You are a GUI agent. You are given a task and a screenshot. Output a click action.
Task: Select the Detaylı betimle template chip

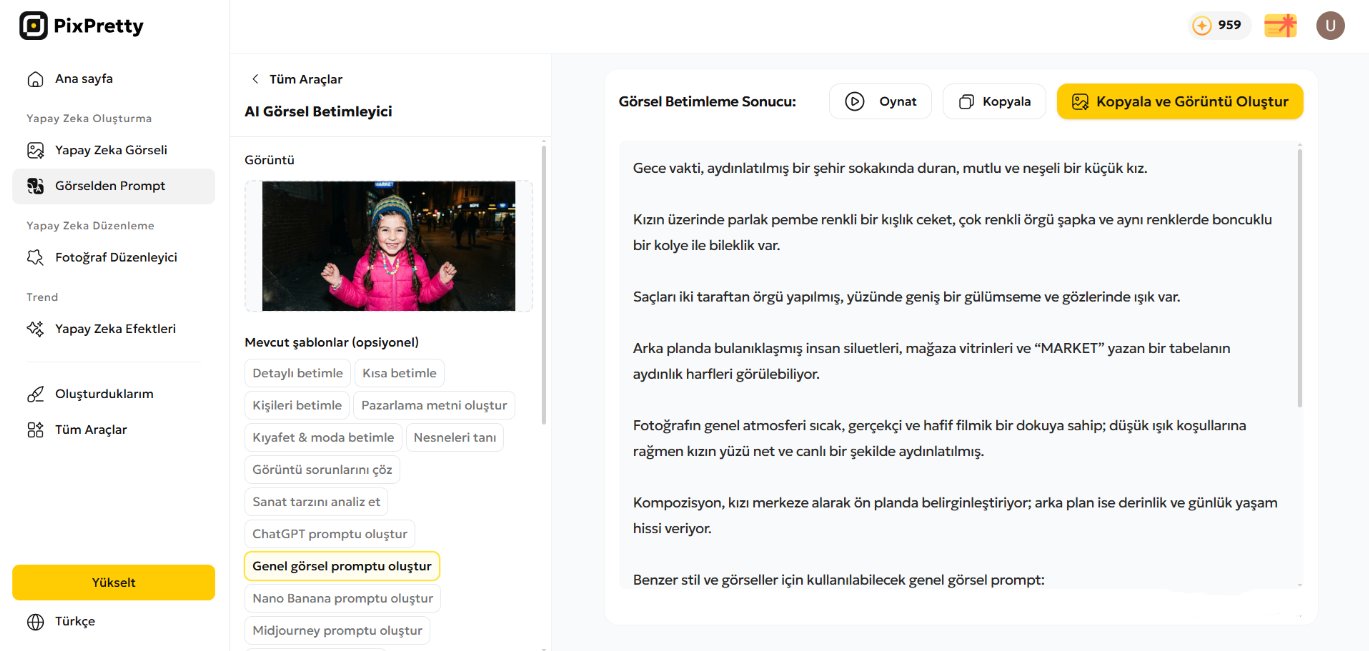click(x=297, y=372)
